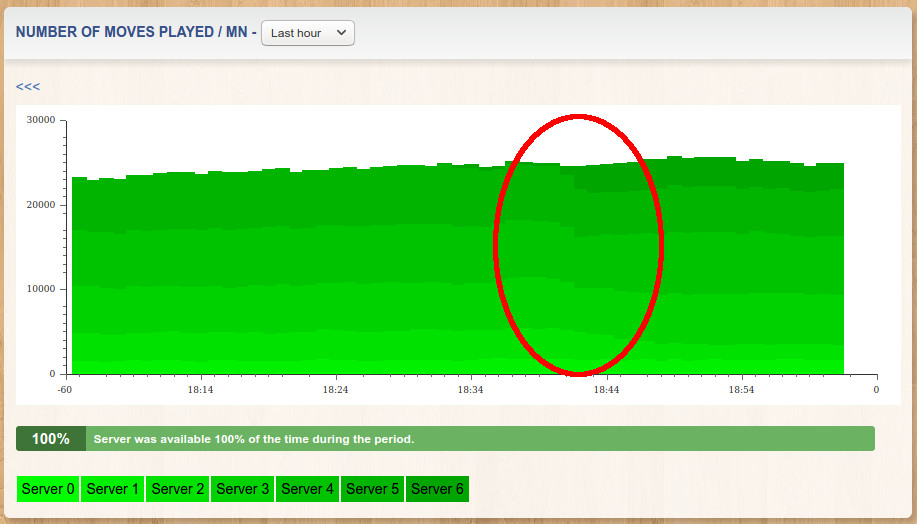
Task: Toggle Server 2 legend swatch
Action: coord(177,489)
